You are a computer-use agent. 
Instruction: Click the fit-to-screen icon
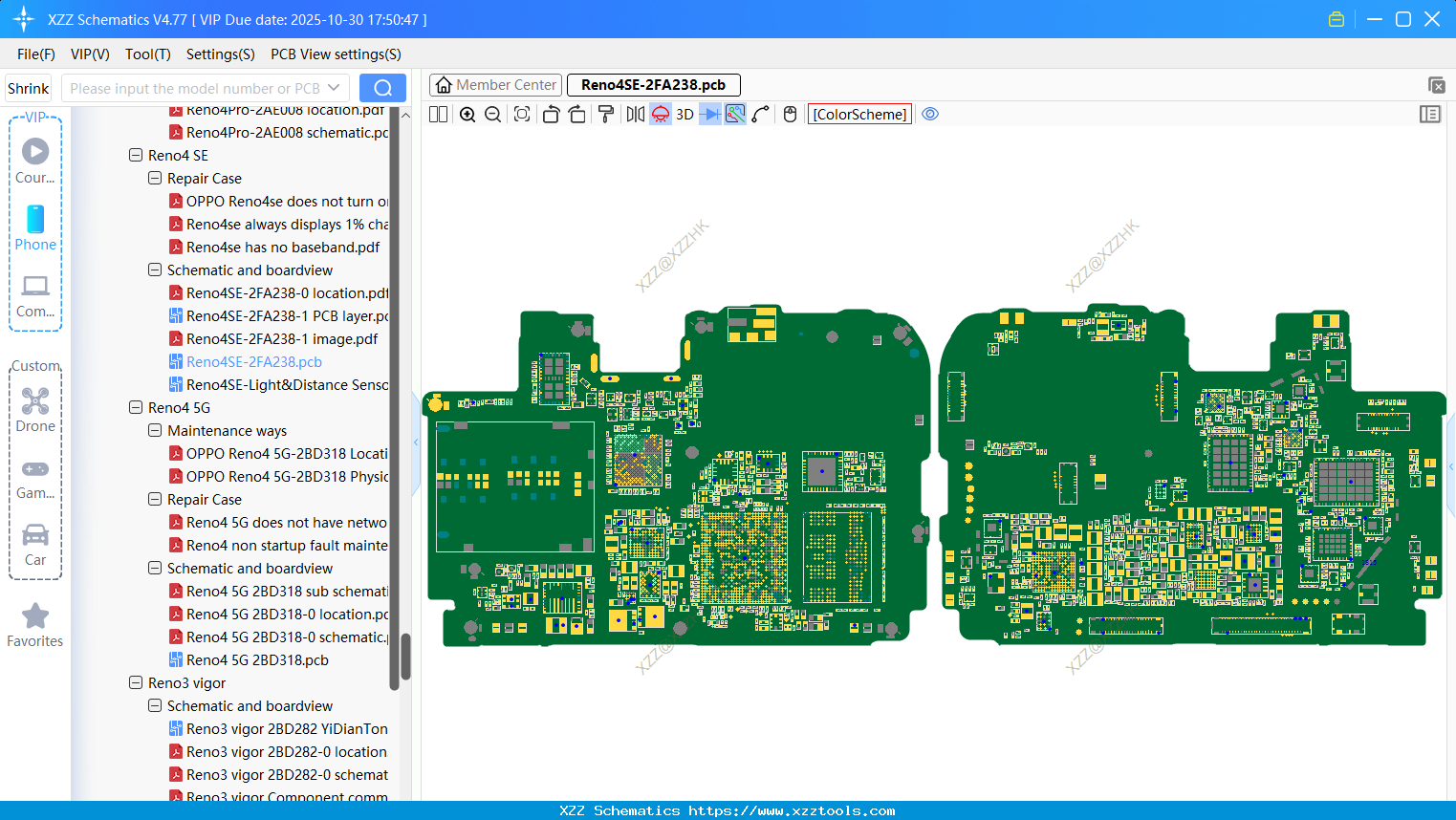point(522,115)
